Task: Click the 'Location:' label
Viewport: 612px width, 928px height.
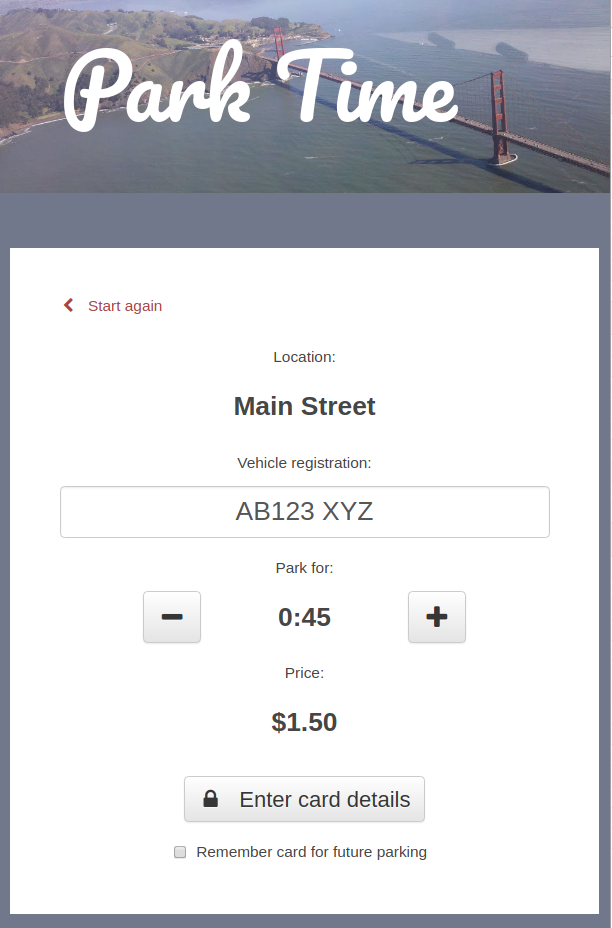Action: [x=305, y=357]
